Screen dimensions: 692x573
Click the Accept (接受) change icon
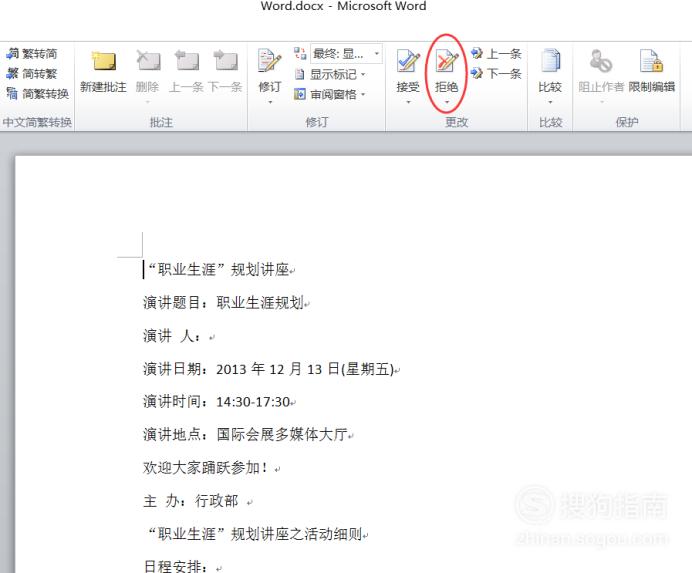(x=408, y=61)
